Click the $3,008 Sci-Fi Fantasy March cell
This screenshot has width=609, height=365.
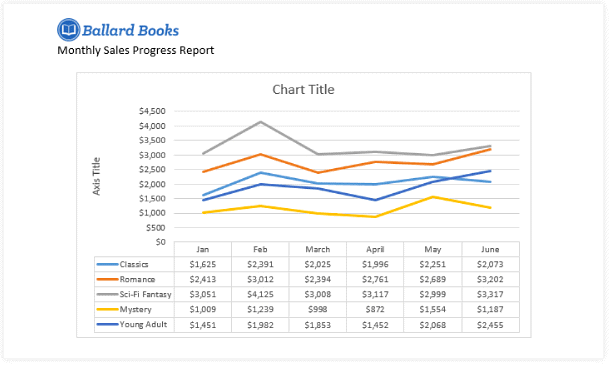coord(318,294)
